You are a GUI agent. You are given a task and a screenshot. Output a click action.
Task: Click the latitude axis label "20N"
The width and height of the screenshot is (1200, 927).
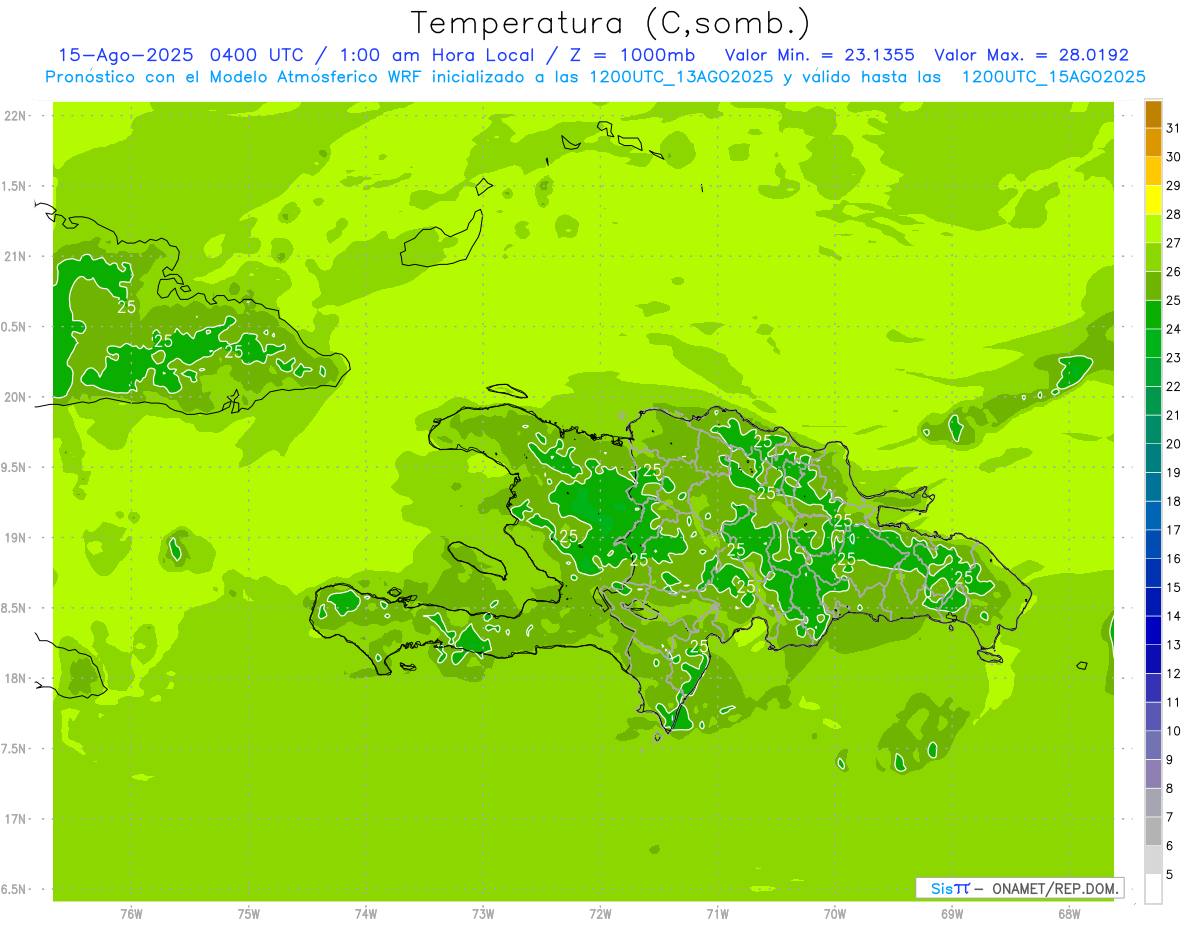[x=16, y=397]
